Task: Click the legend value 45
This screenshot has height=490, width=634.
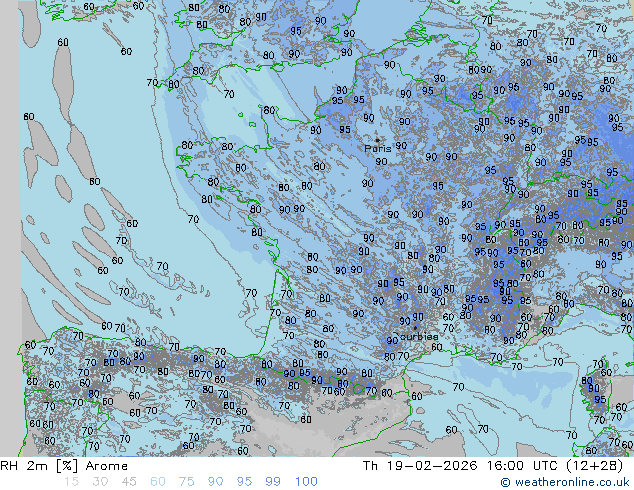Action: tap(129, 482)
